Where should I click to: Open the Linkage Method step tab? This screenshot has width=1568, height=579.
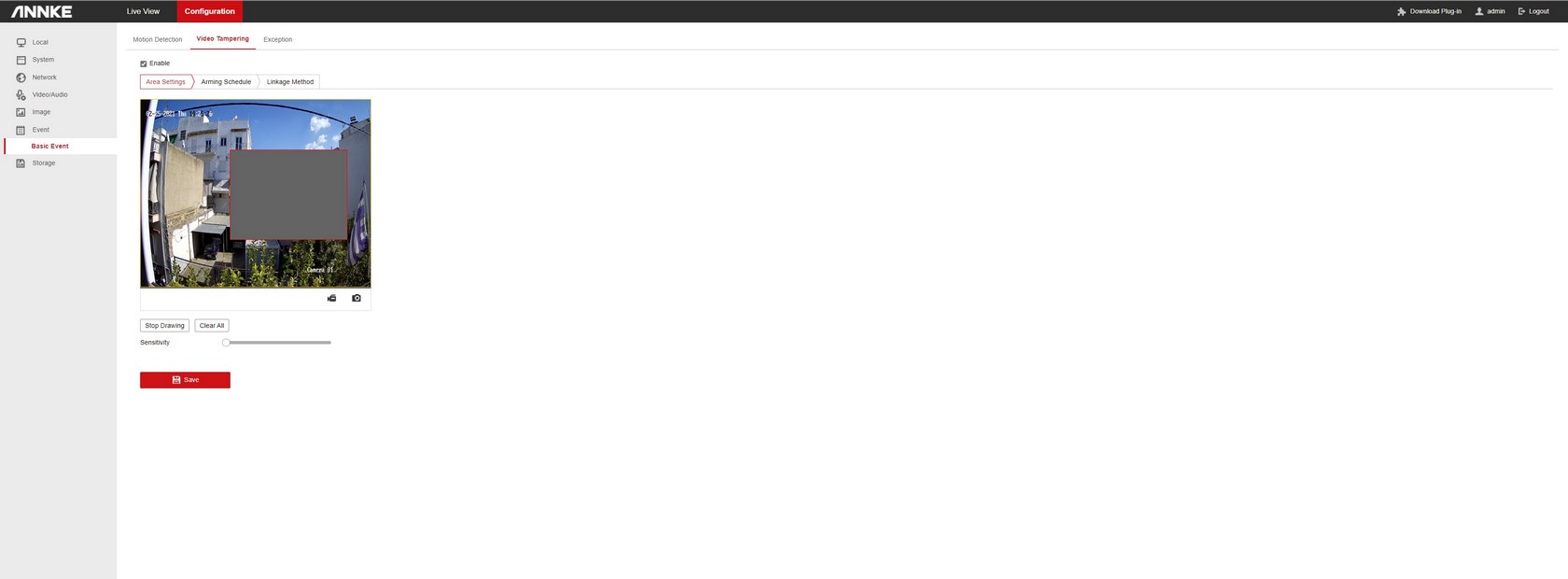tap(290, 82)
